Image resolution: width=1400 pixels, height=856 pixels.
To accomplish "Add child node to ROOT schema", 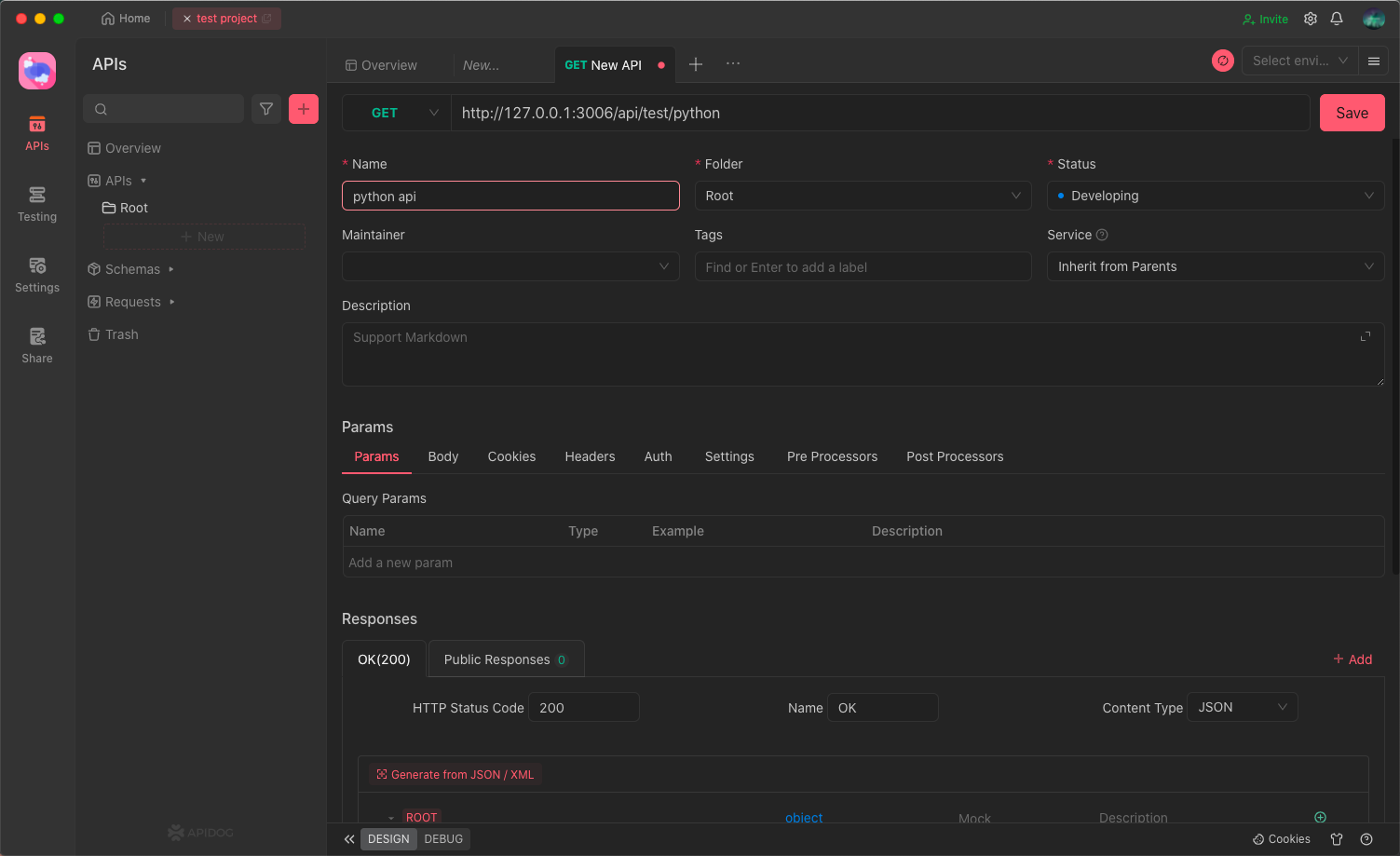I will tap(1320, 817).
